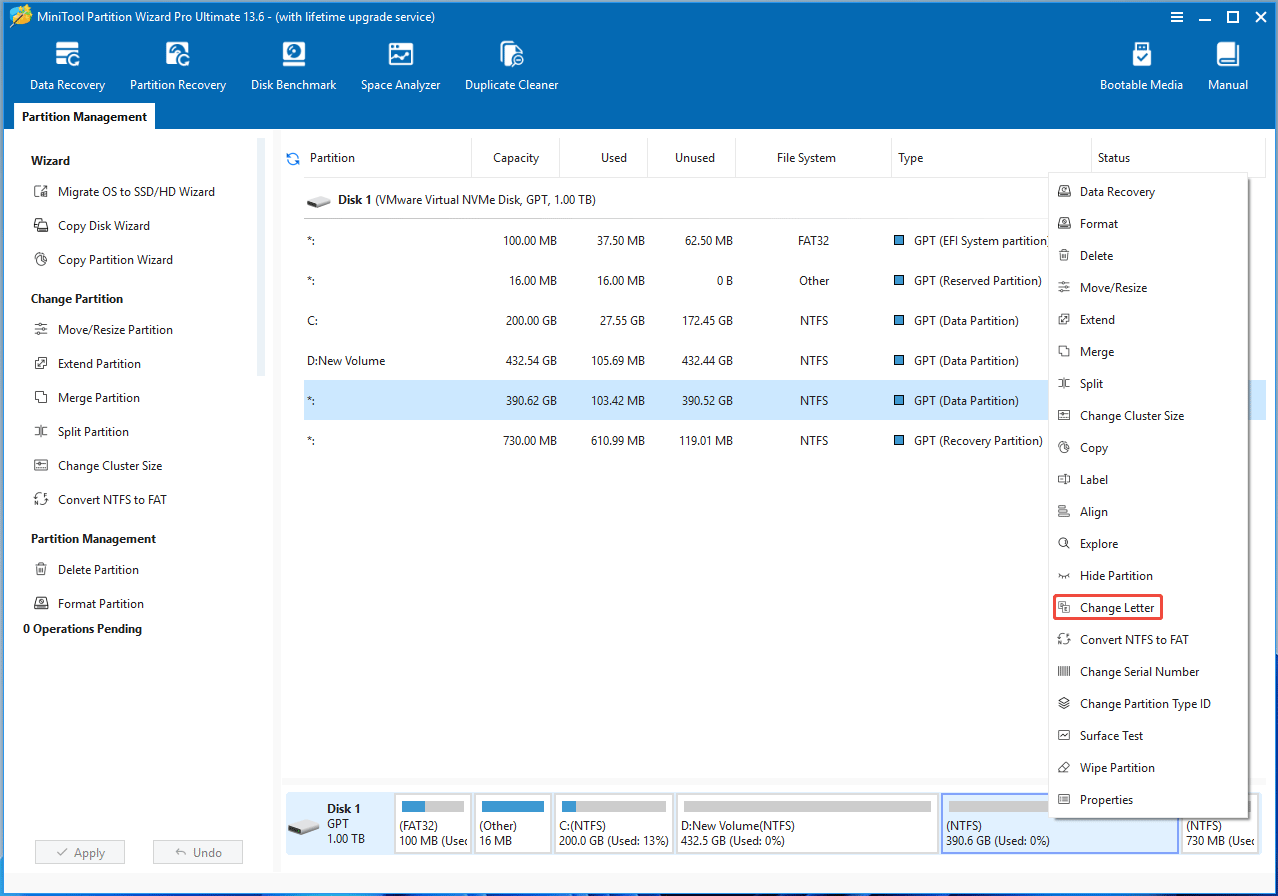Choose Change Cluster Size in the sidebar
Screen dimensions: 1278x896
97,466
